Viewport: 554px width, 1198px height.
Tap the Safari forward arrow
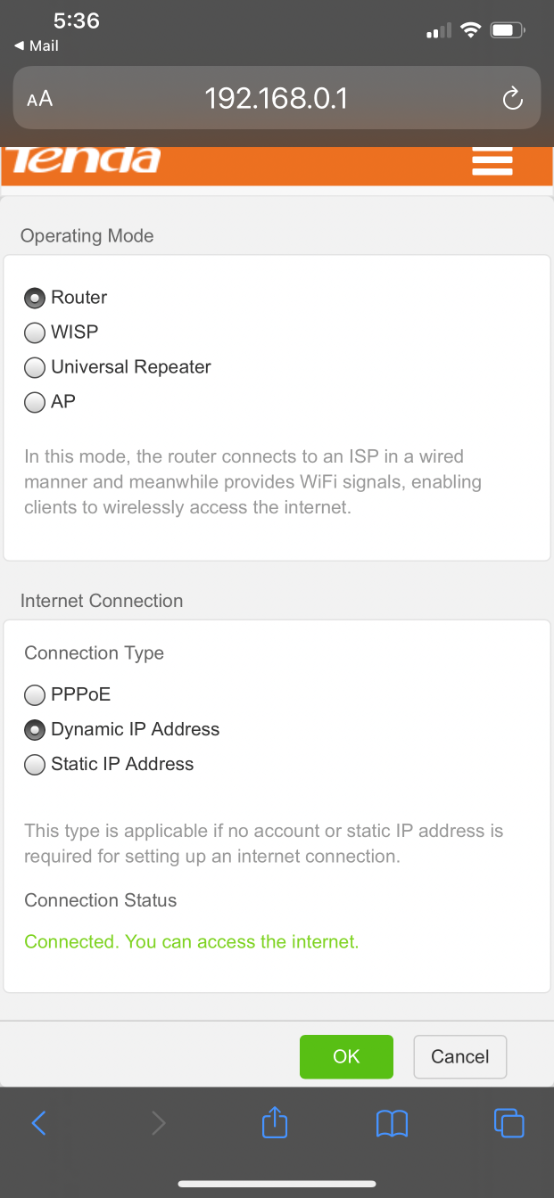pyautogui.click(x=157, y=1122)
